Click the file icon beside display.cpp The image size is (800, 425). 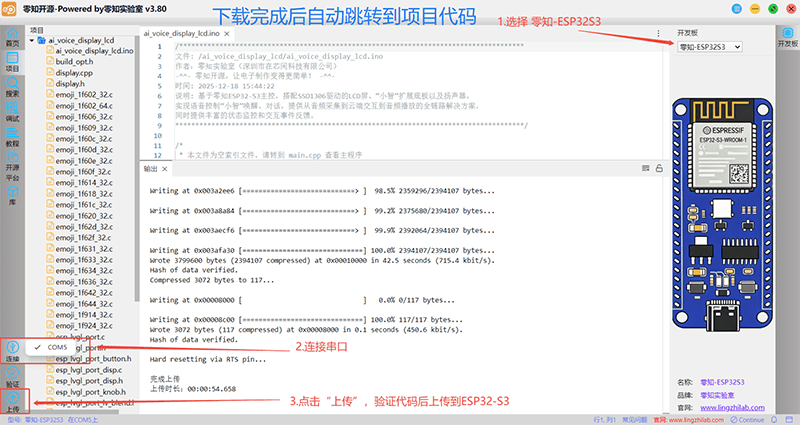tap(50, 72)
